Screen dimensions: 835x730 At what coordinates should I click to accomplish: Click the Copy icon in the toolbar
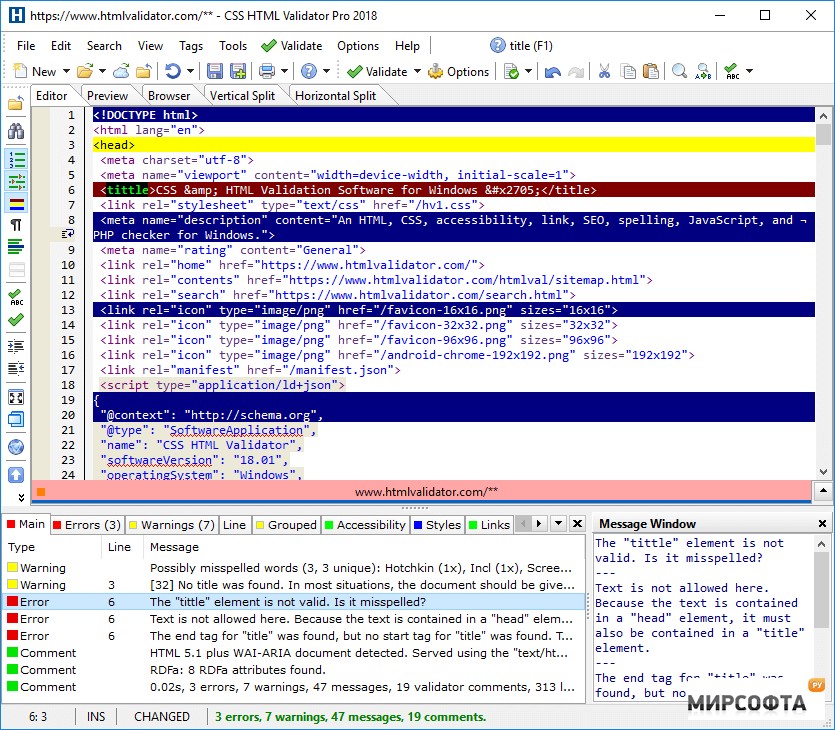point(629,71)
